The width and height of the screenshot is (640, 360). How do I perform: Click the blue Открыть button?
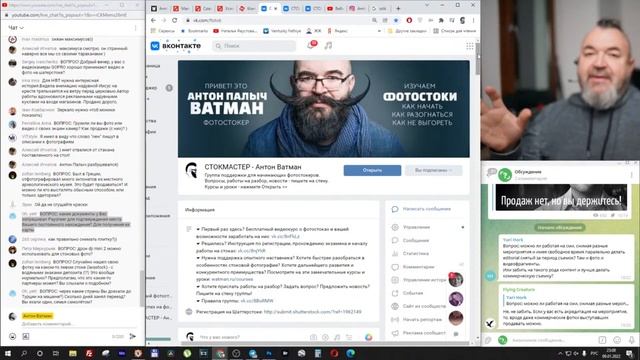[372, 170]
